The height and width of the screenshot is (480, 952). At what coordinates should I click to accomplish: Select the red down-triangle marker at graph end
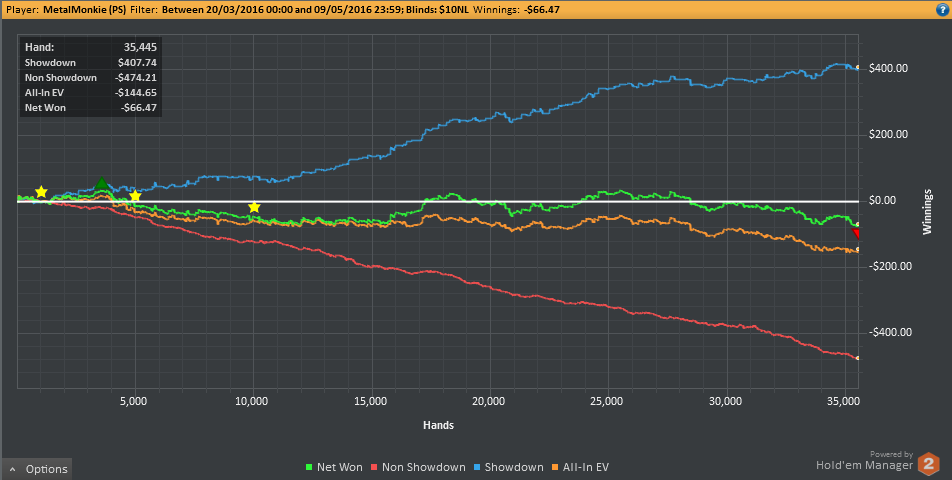click(856, 234)
